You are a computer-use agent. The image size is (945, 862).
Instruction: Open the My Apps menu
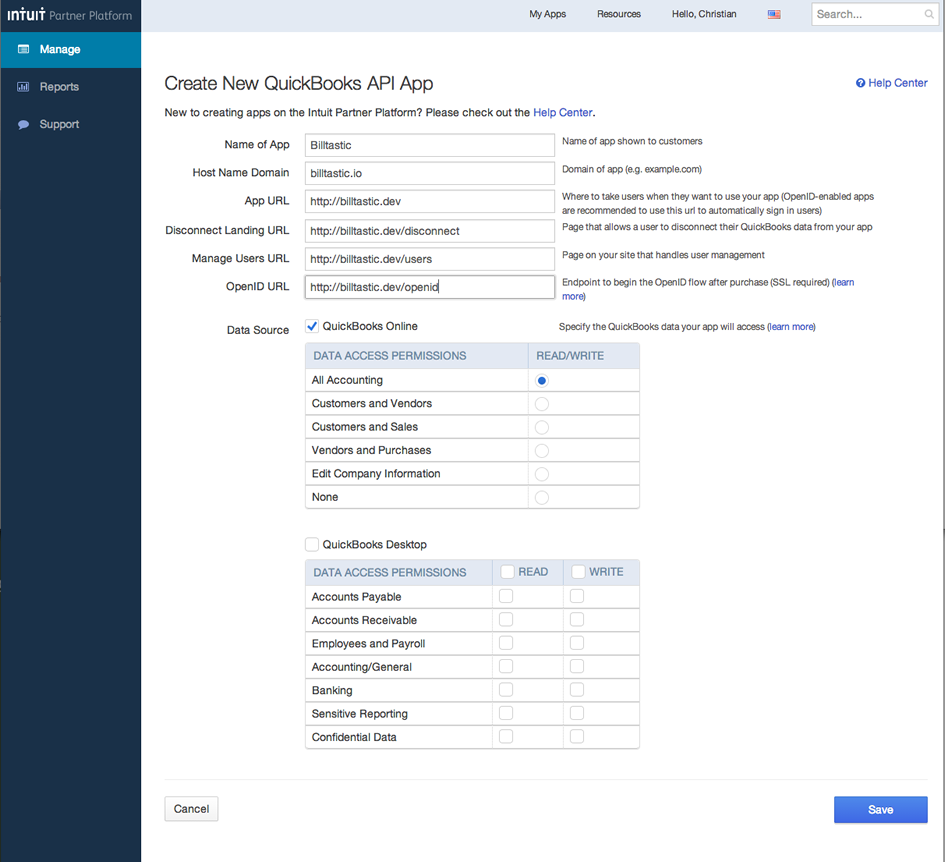coord(547,14)
